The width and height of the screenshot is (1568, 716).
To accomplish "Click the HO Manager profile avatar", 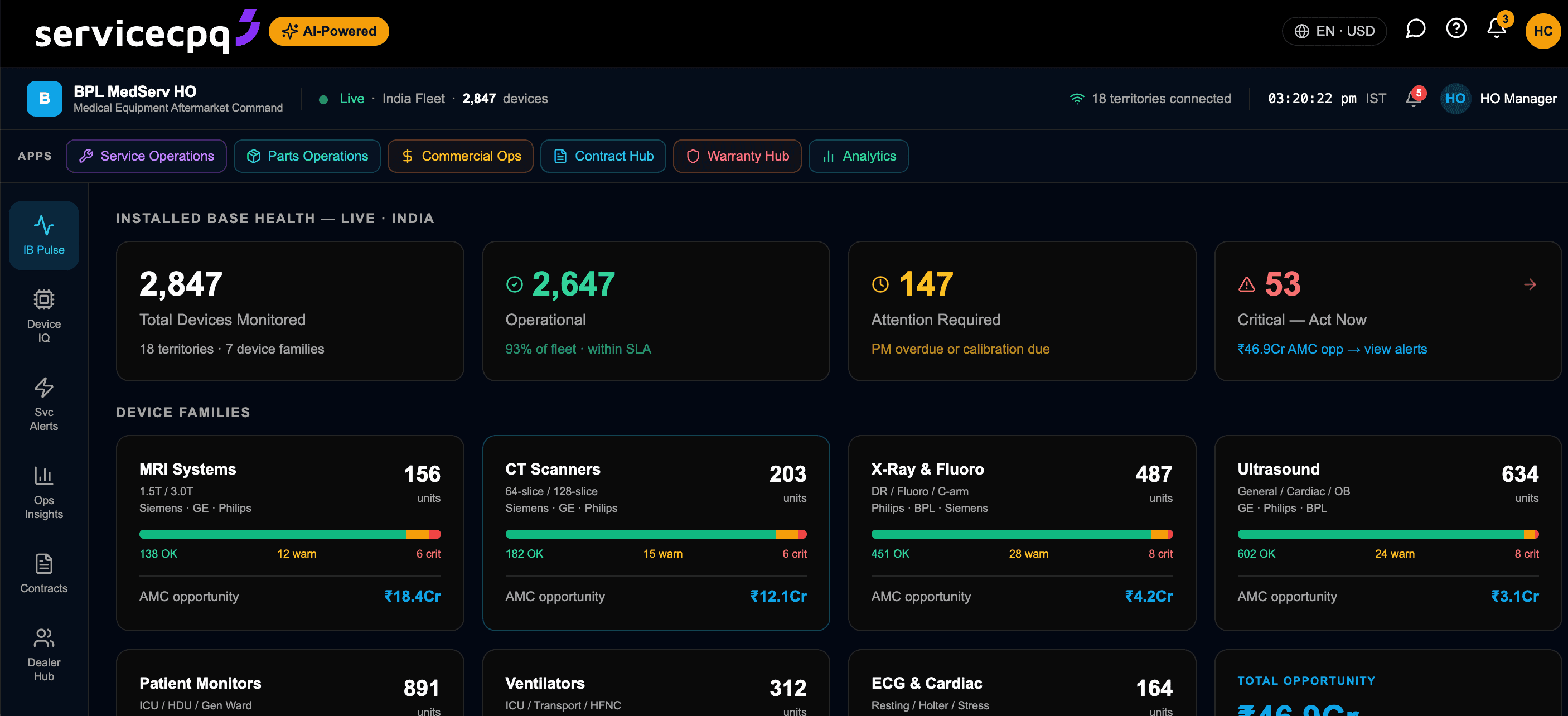I will (1455, 99).
